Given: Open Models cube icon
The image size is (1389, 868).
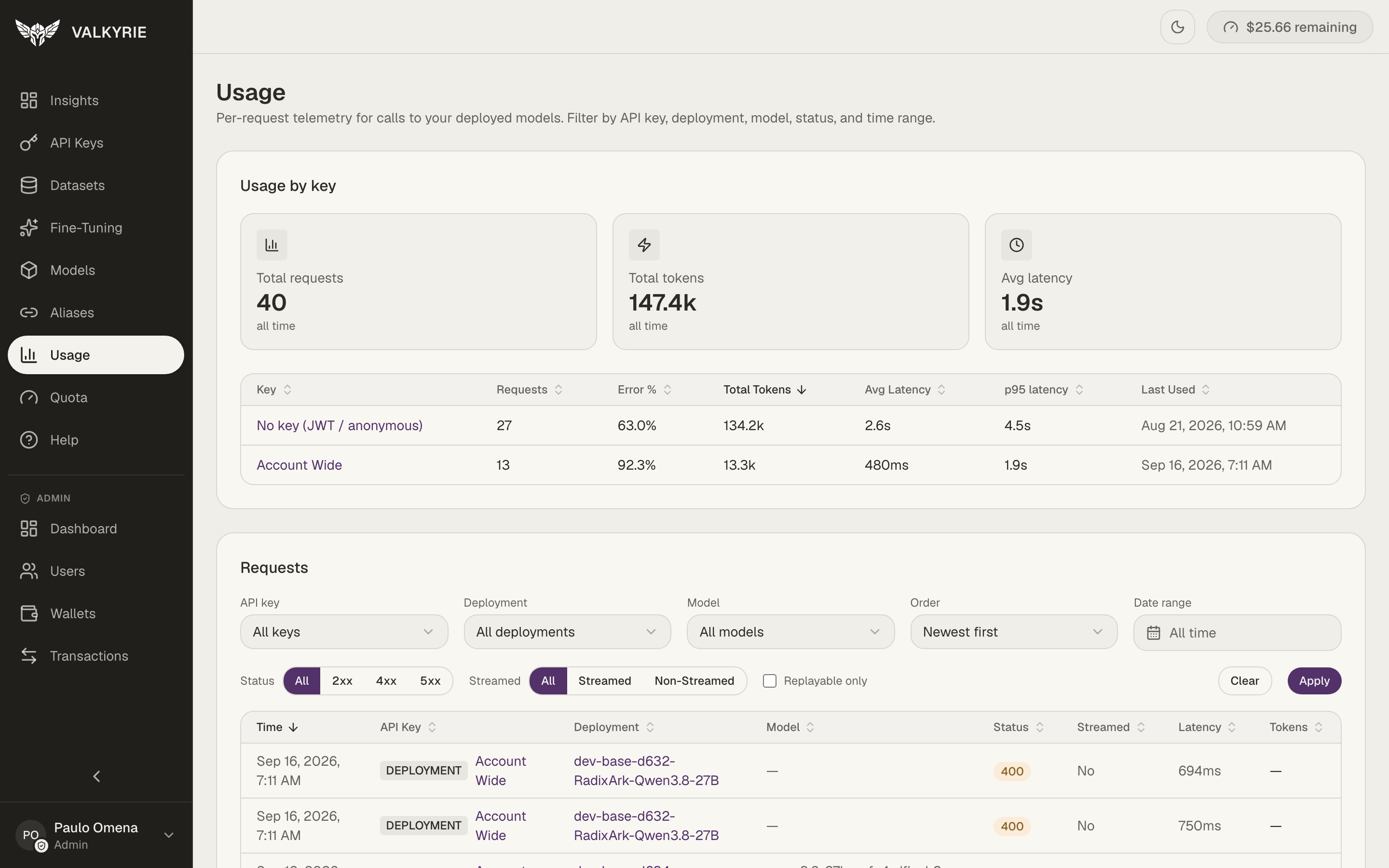Looking at the screenshot, I should 29,270.
